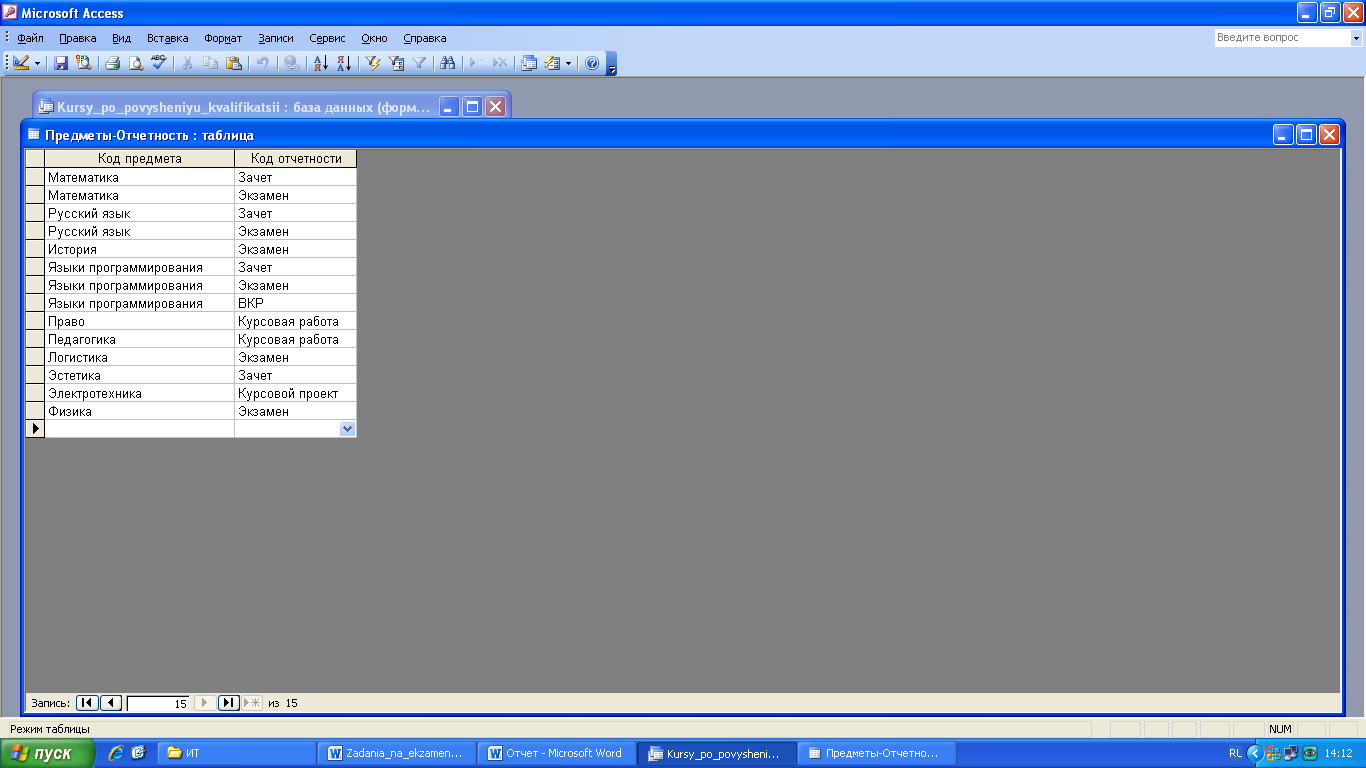Click the 'Эстетика' cell

(140, 375)
